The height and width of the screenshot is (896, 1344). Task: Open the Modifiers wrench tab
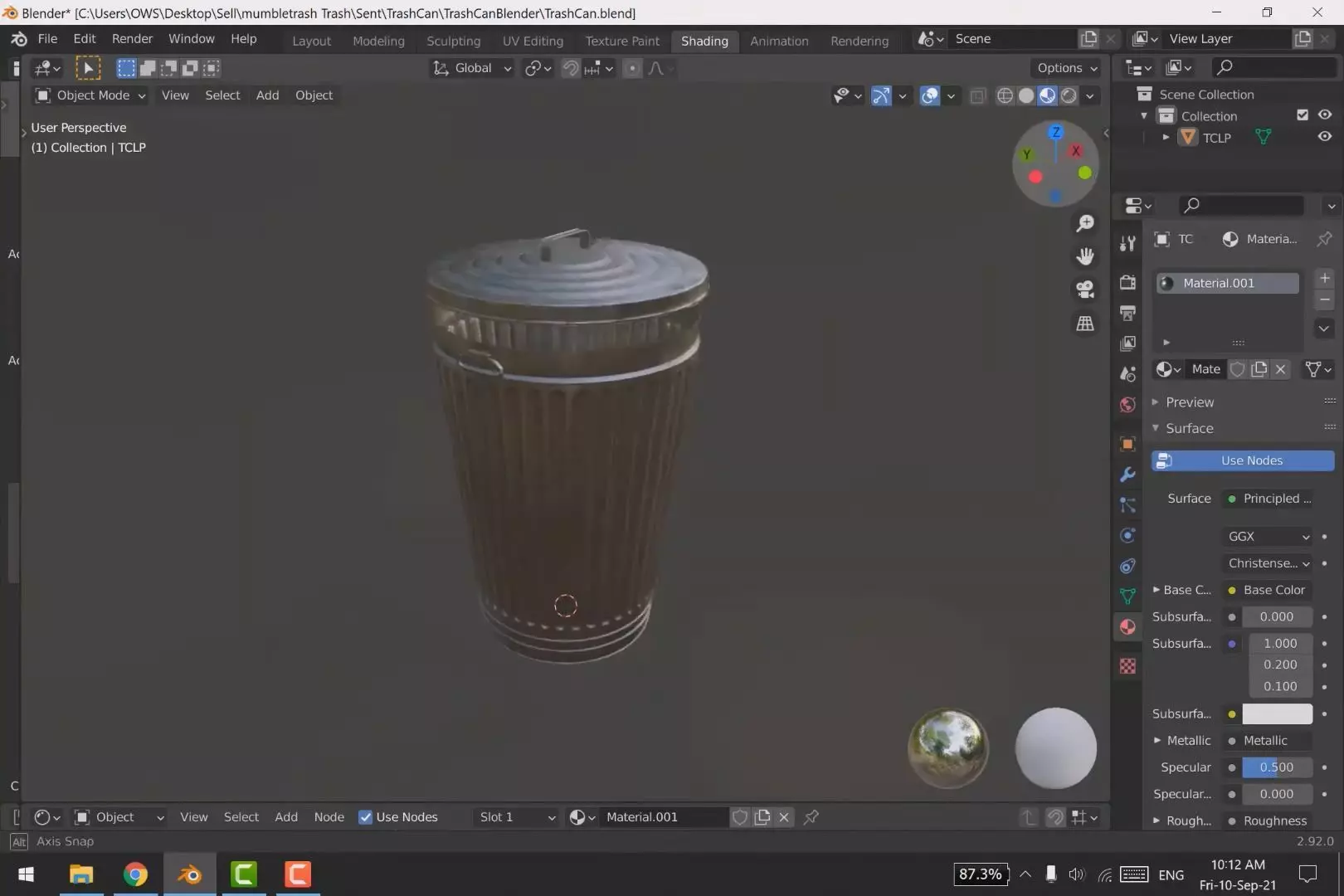tap(1127, 475)
